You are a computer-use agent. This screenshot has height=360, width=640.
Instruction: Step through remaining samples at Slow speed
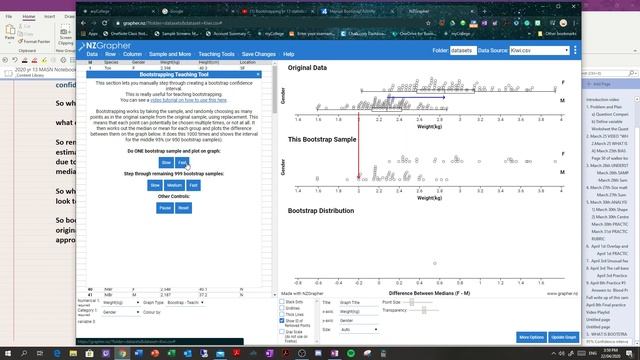click(x=155, y=185)
